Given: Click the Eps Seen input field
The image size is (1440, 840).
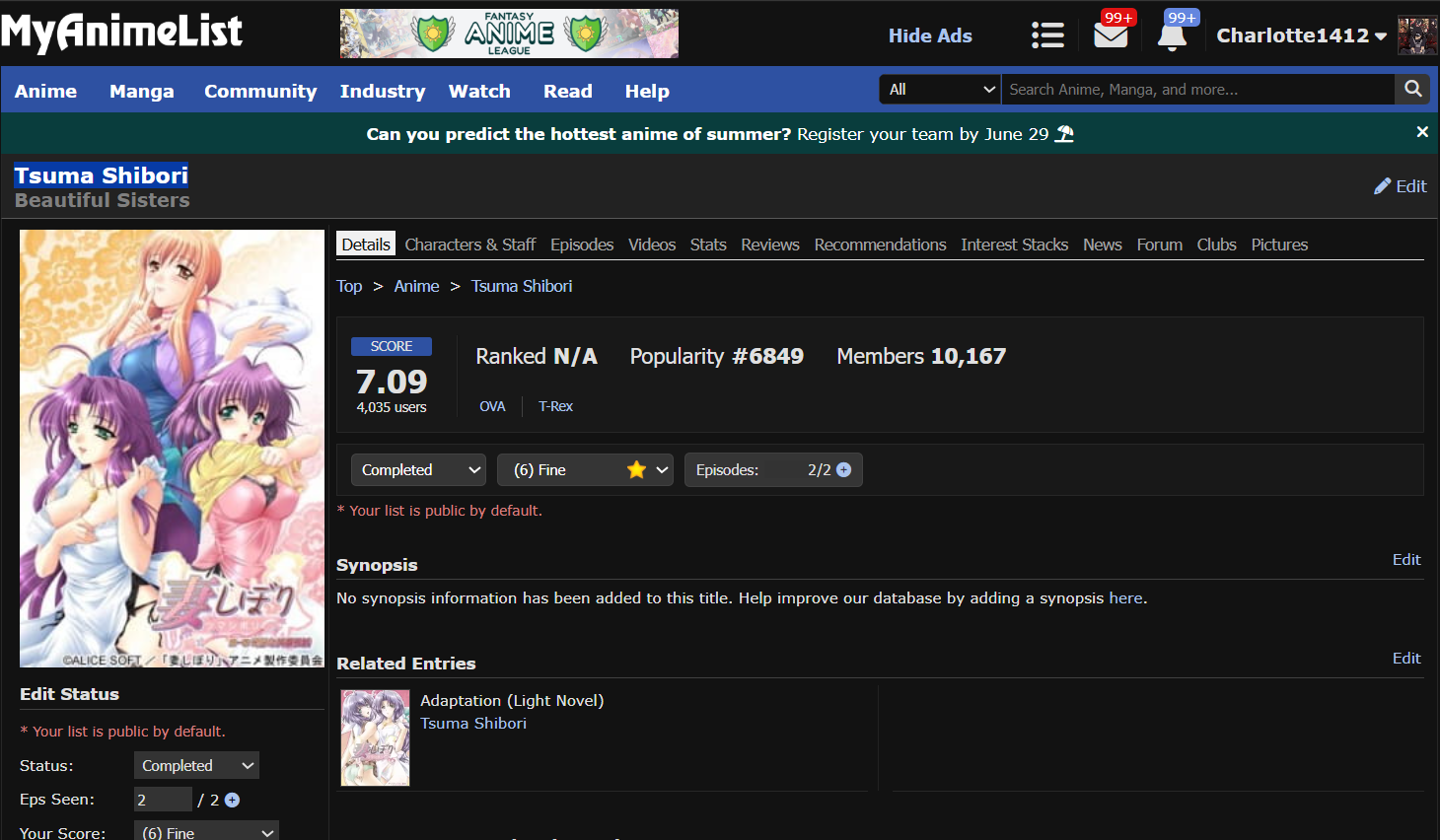Looking at the screenshot, I should (162, 800).
